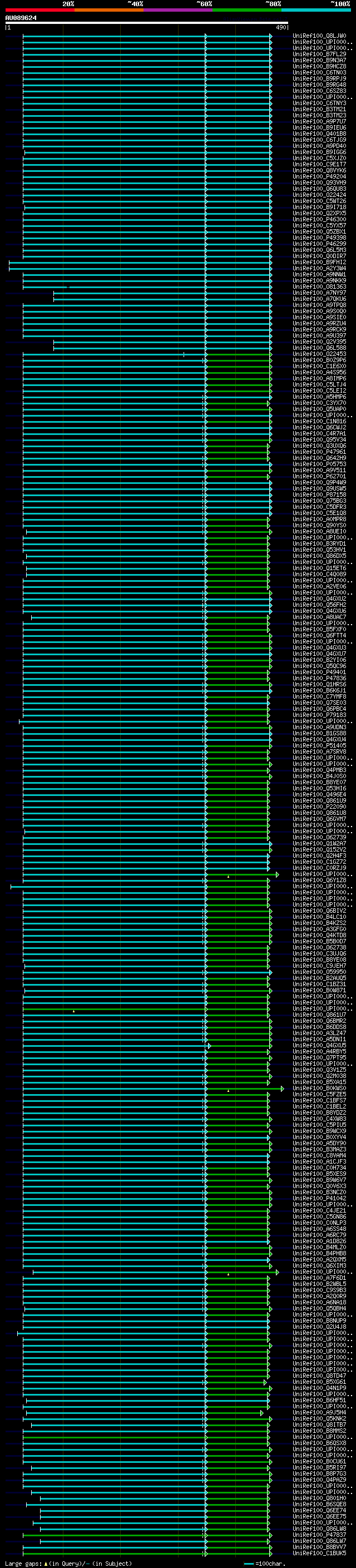Select the label UniRef100_B8P7G3
The image size is (356, 1568).
tap(319, 1473)
